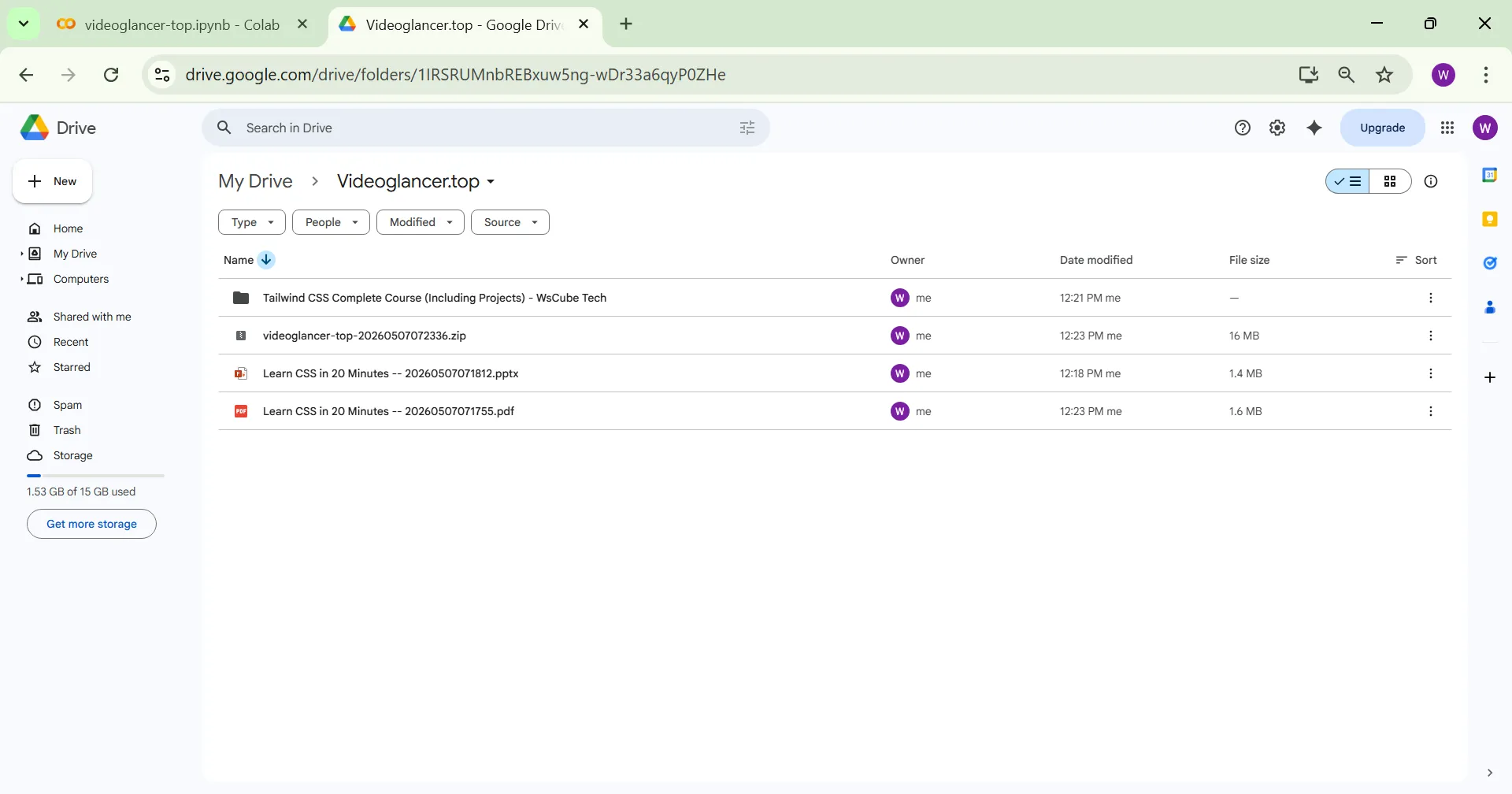Click the Date modified column header
This screenshot has height=794, width=1512.
coord(1096,260)
